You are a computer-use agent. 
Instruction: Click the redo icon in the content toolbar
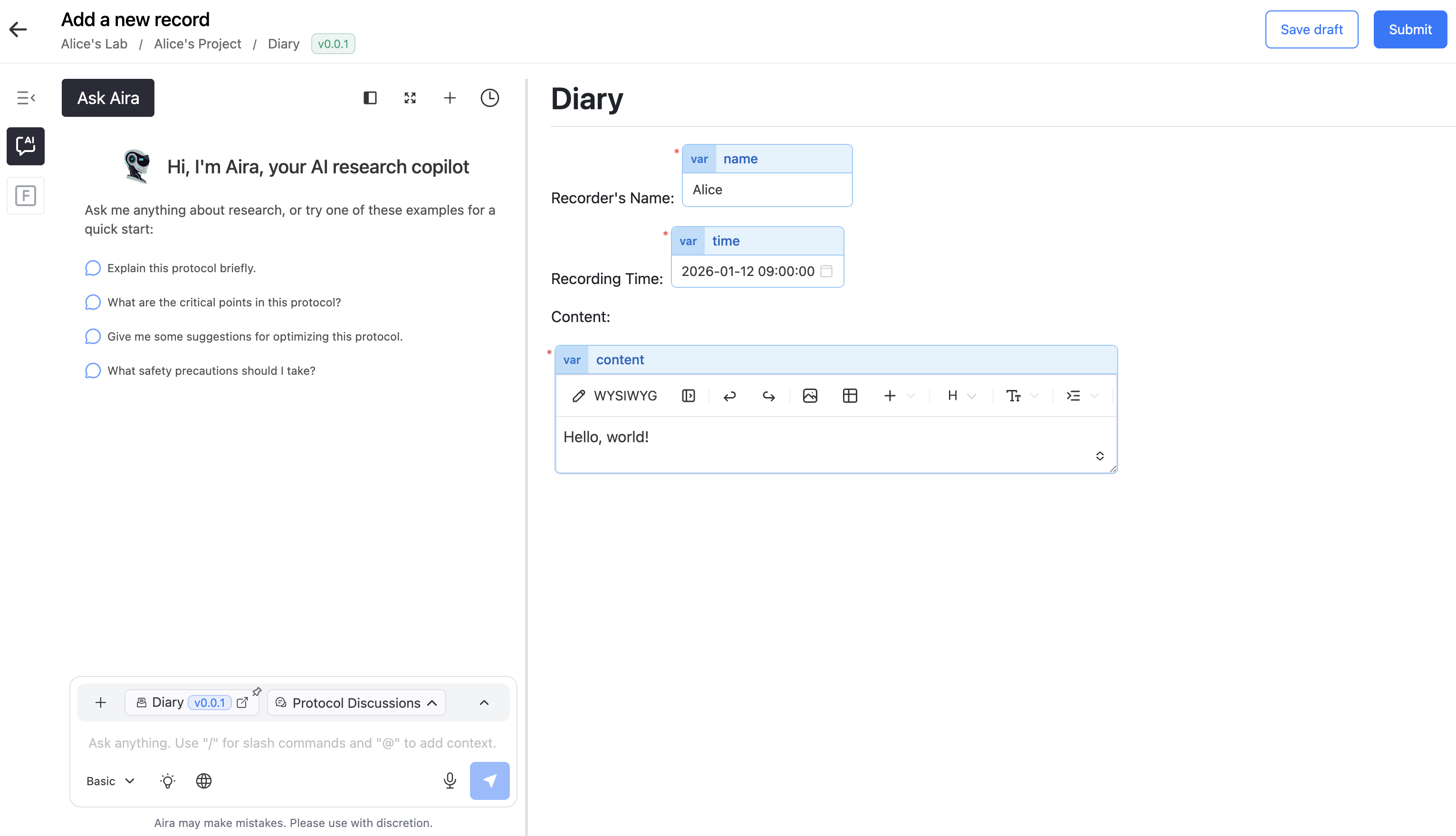tap(768, 396)
